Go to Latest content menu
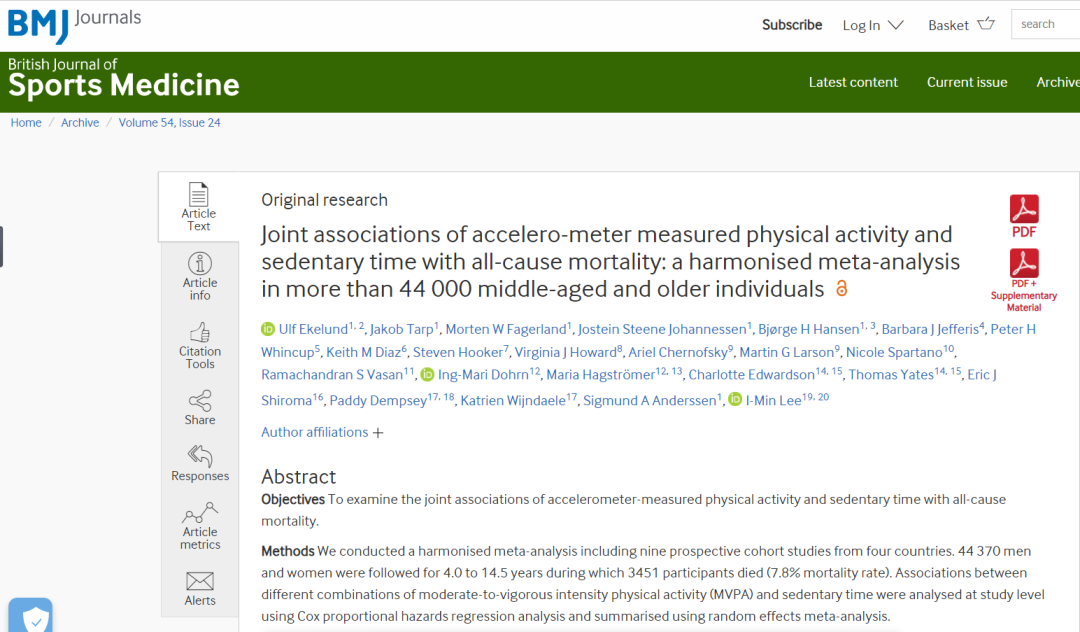1080x632 pixels. pos(853,82)
